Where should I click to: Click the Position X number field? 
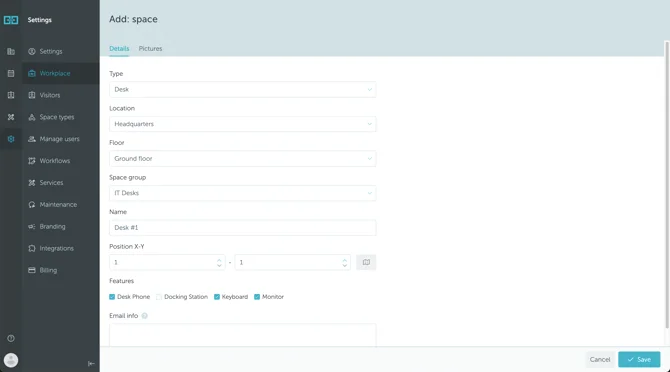point(167,262)
